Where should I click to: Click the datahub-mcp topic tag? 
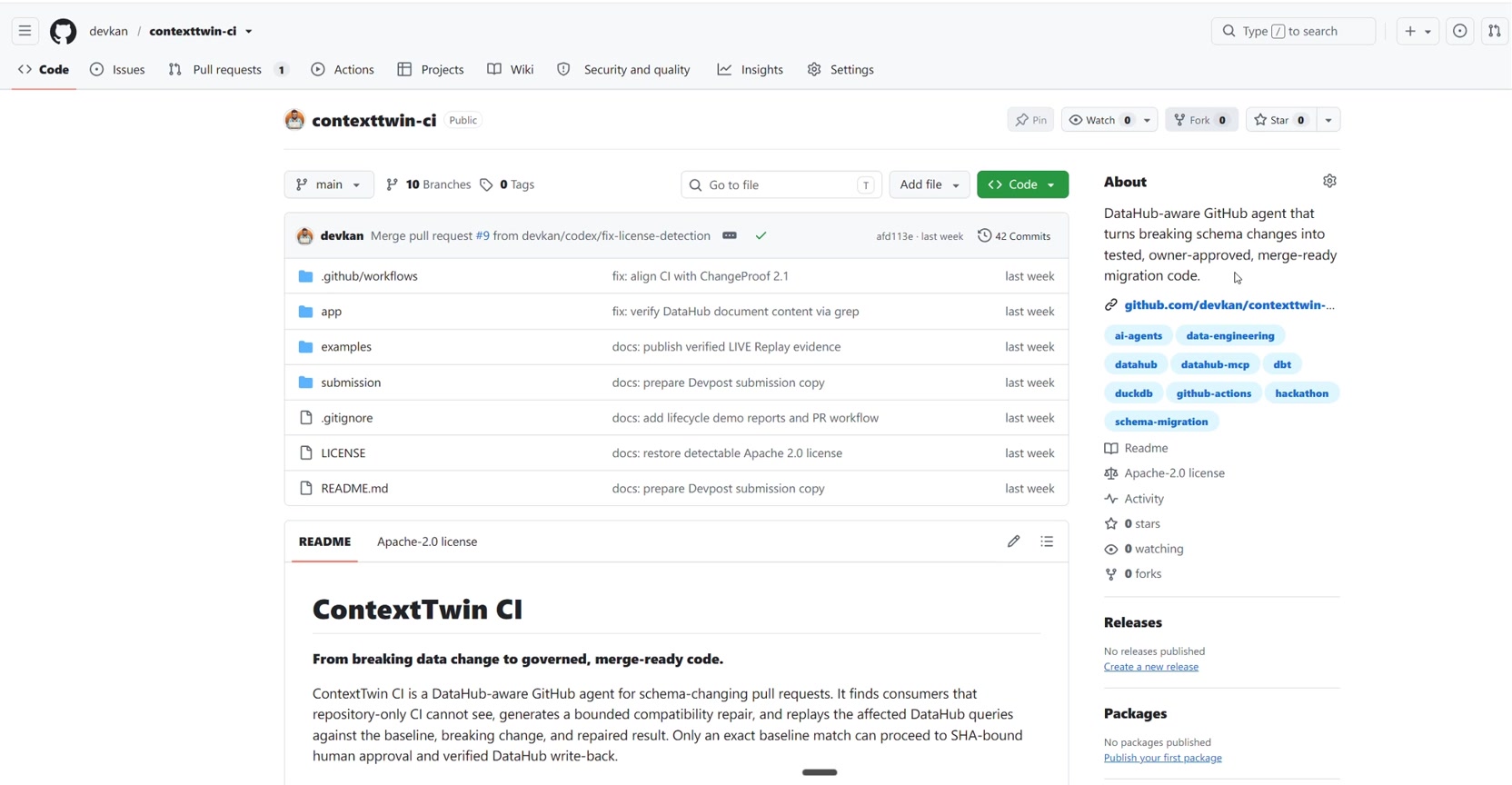[x=1215, y=364]
